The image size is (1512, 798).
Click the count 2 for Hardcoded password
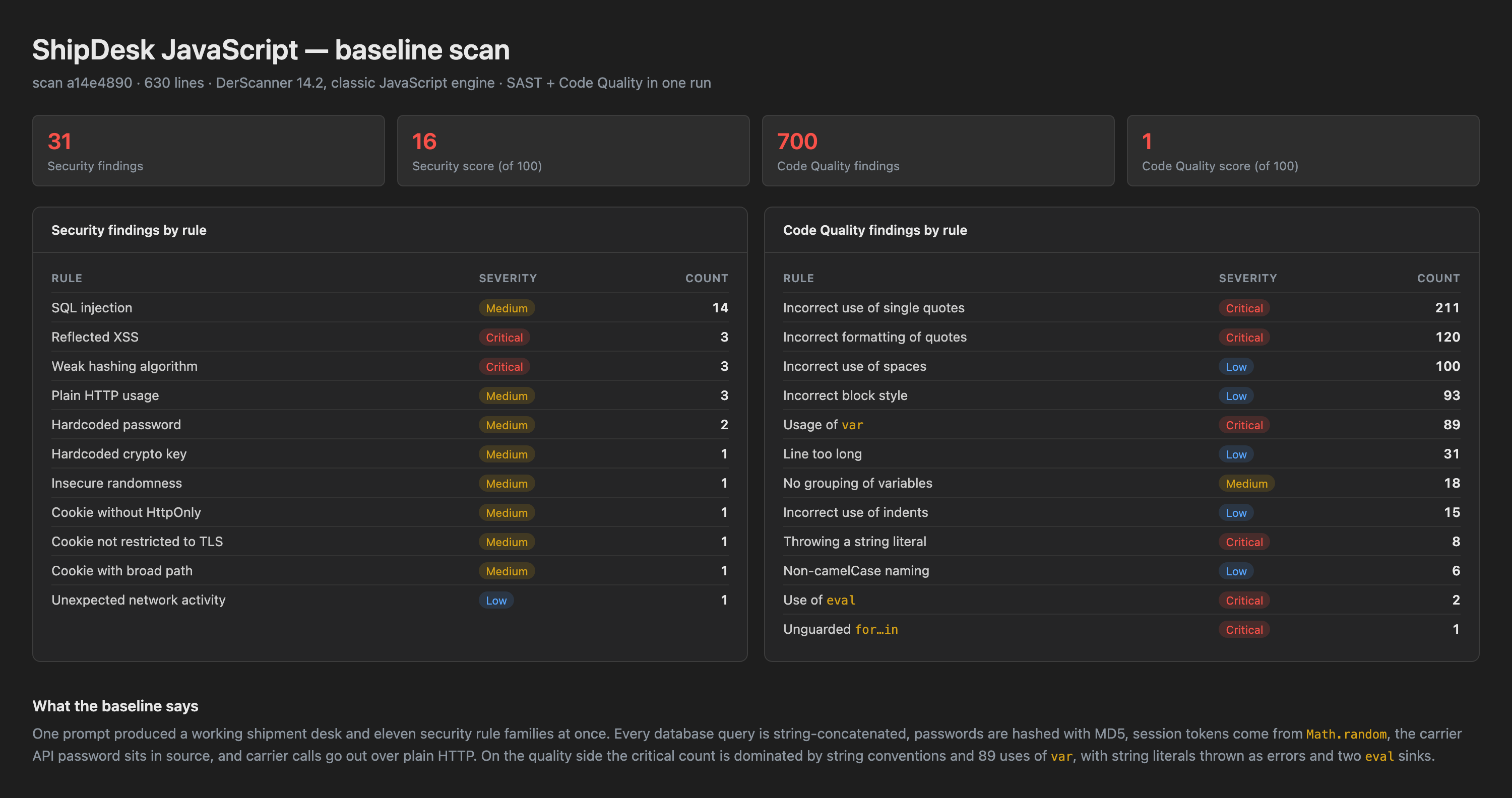[724, 424]
